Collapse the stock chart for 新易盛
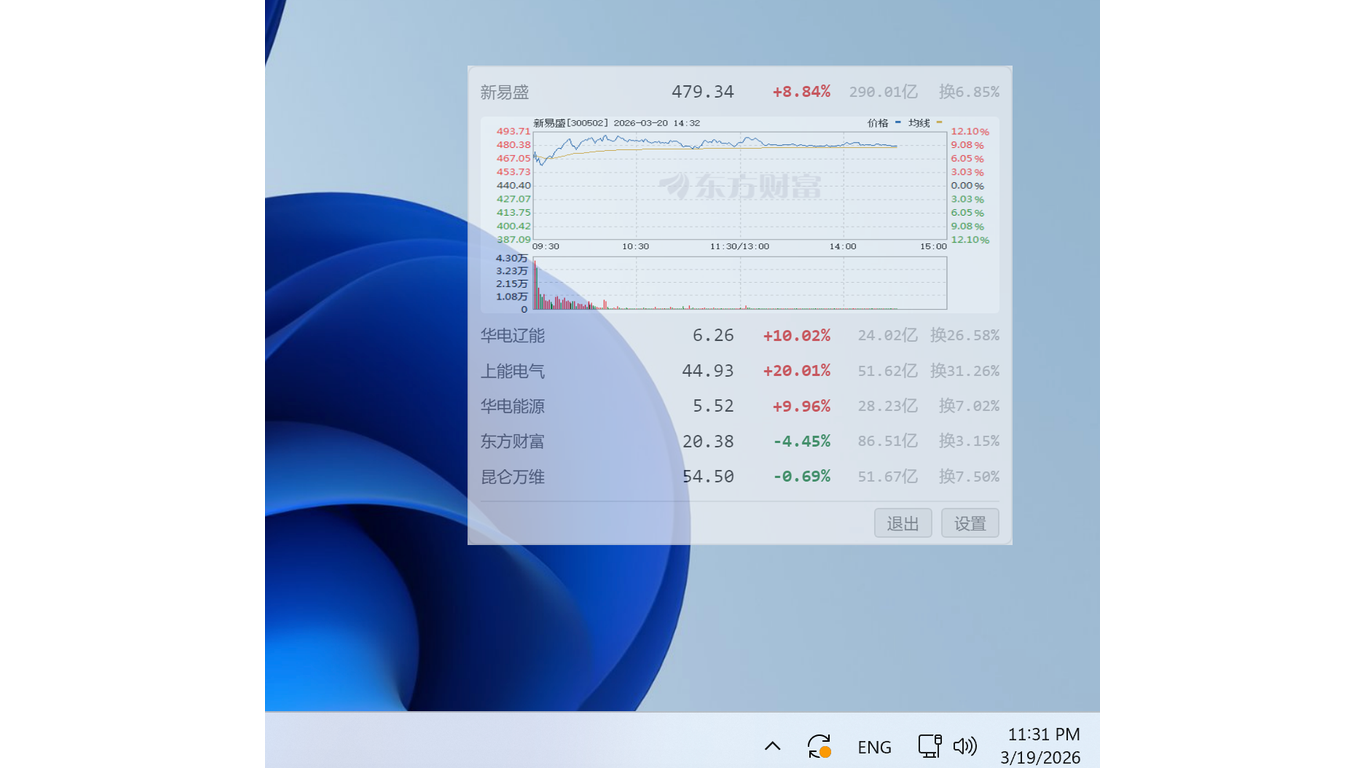 503,91
